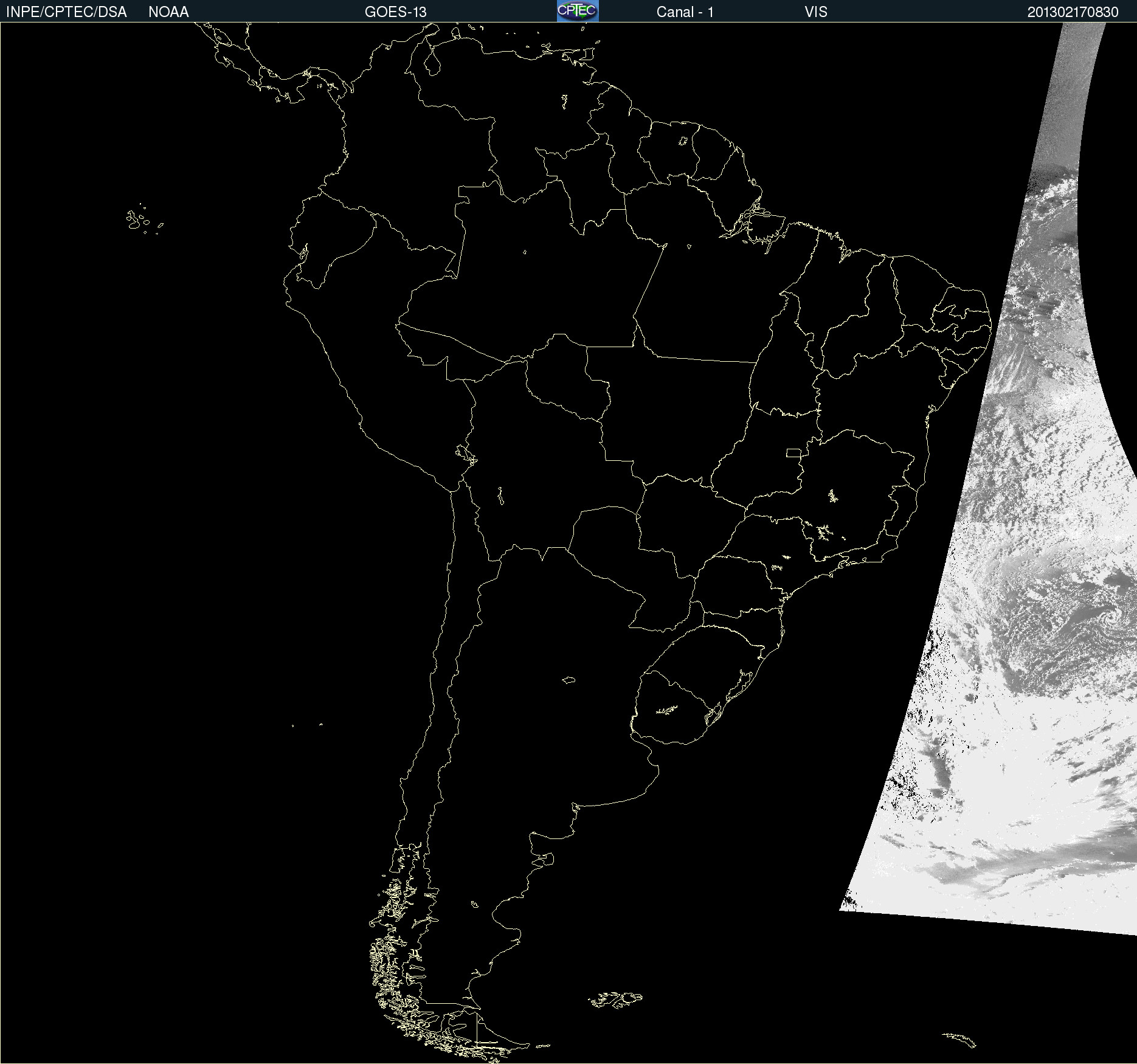Click the South Georgia island outline
Viewport: 1137px width, 1064px height.
(x=959, y=1039)
